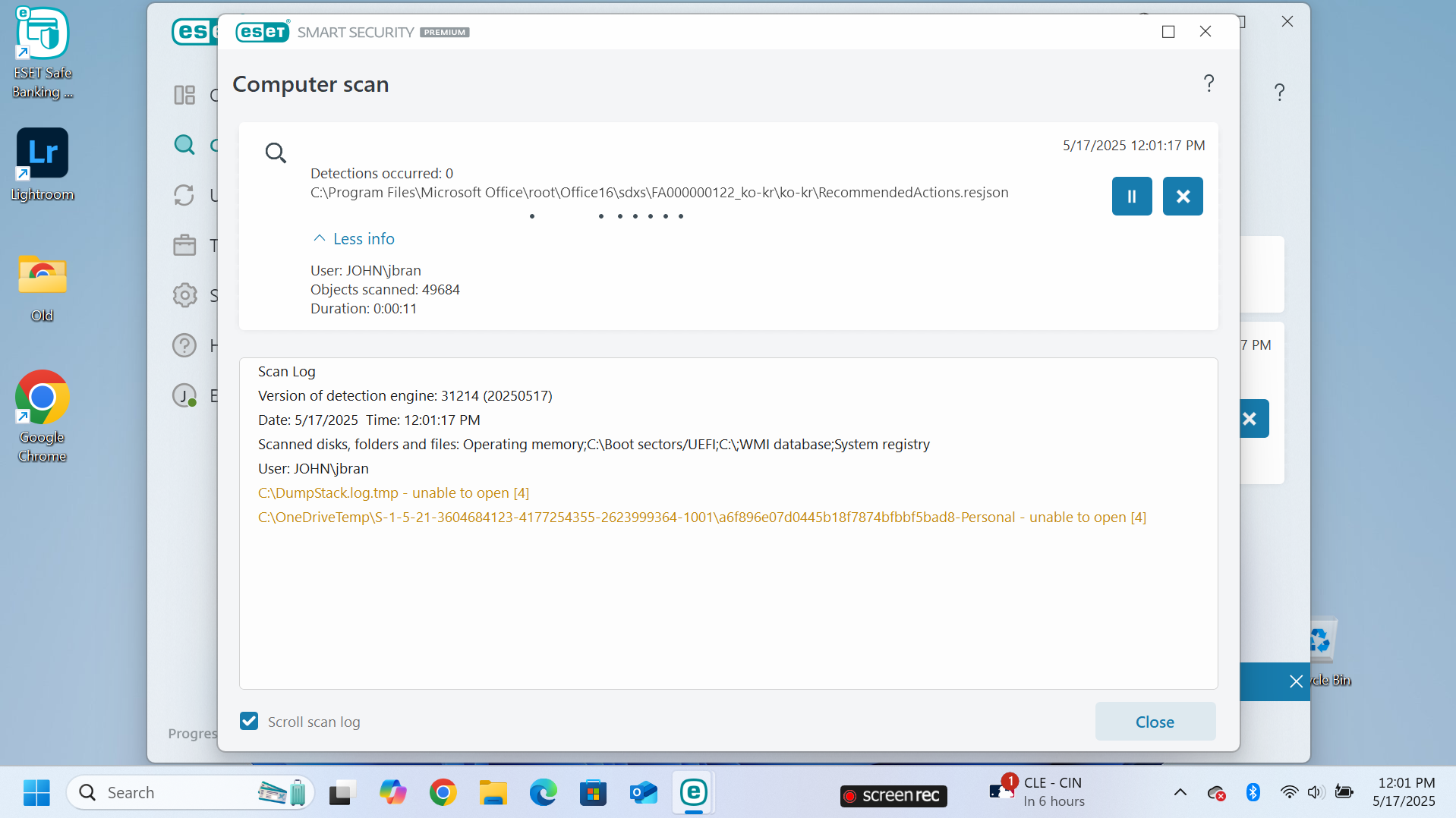This screenshot has height=818, width=1456.
Task: Click the Close button in scan dialog
Action: pyautogui.click(x=1155, y=722)
